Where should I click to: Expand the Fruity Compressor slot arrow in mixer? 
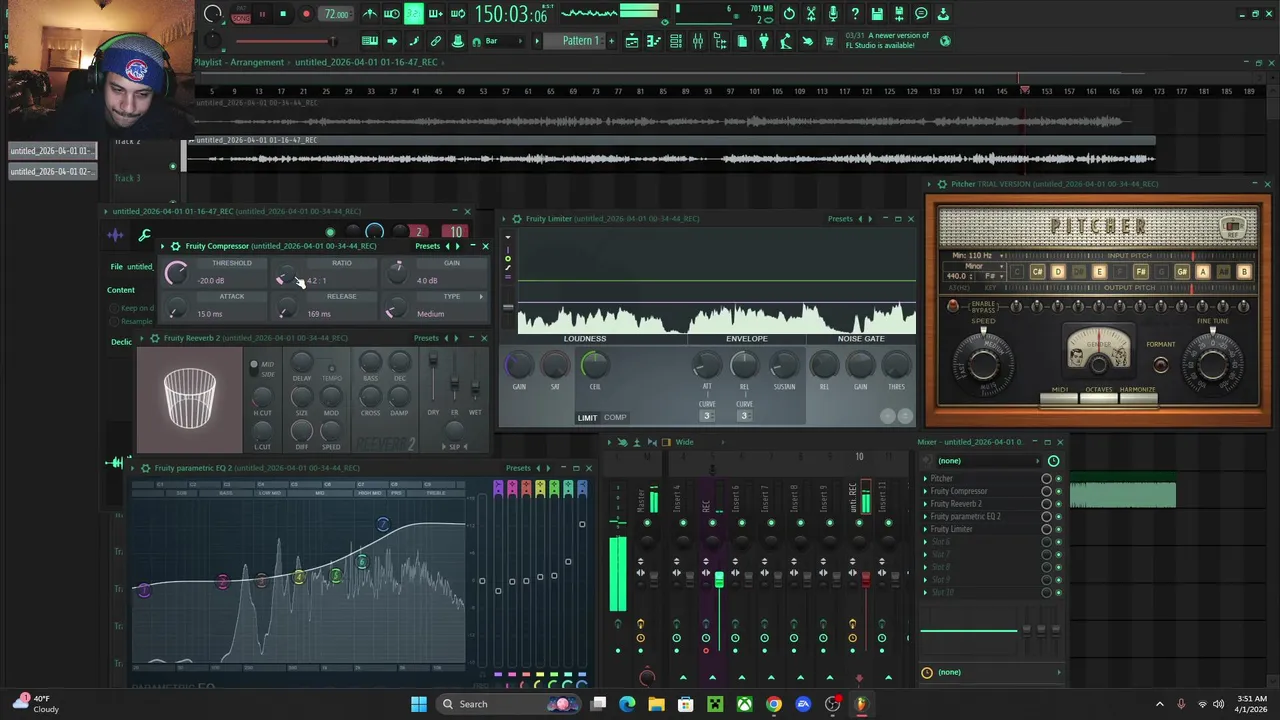coord(925,492)
